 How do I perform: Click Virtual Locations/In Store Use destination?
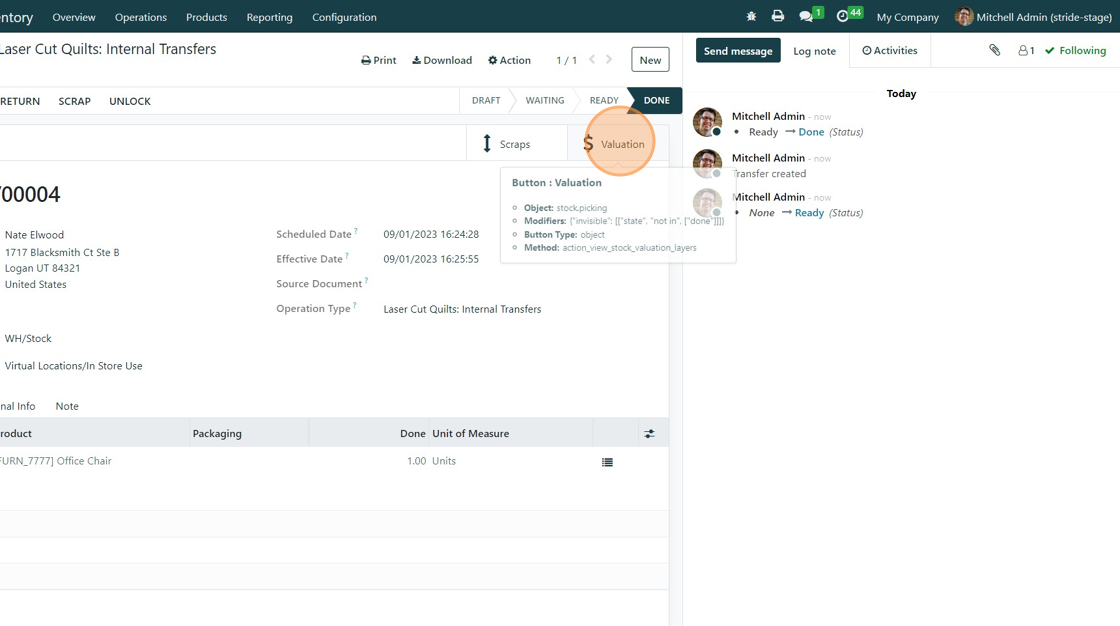[x=74, y=366]
